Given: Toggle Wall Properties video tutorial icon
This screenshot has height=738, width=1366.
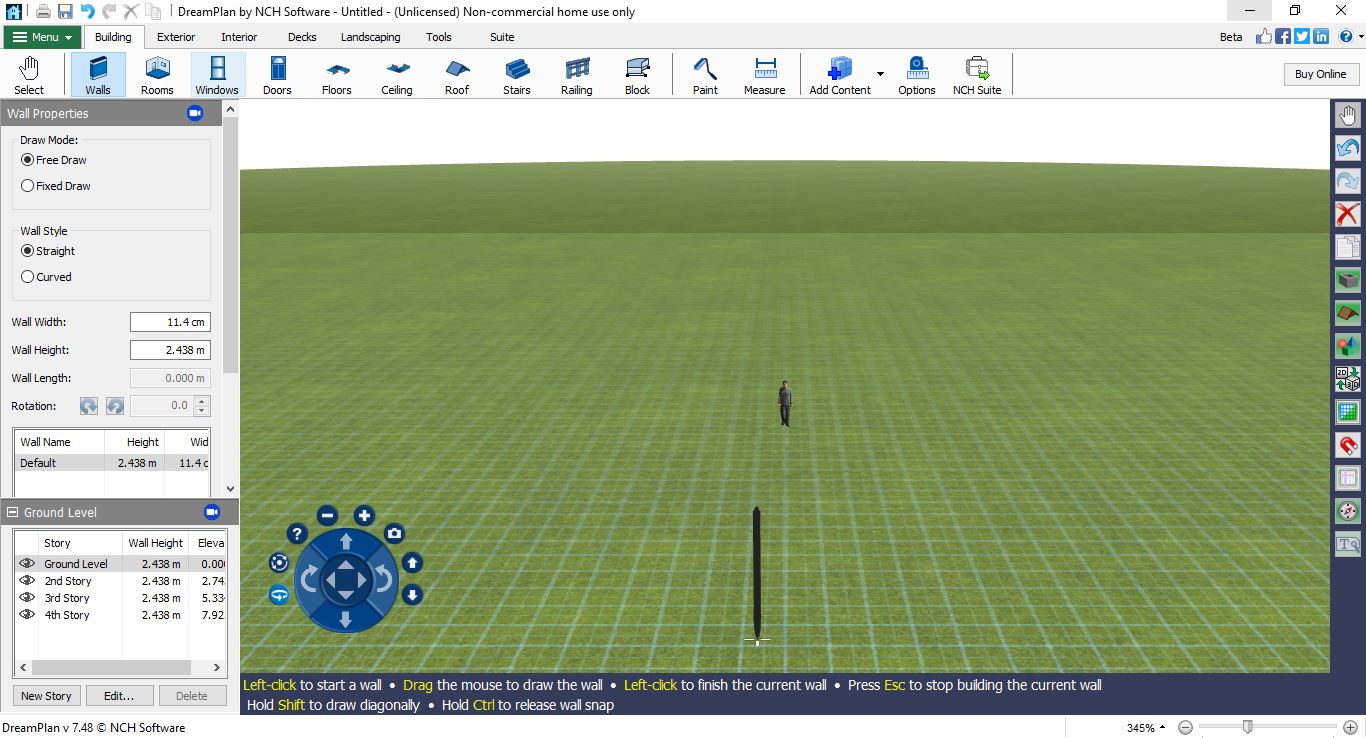Looking at the screenshot, I should pyautogui.click(x=195, y=113).
